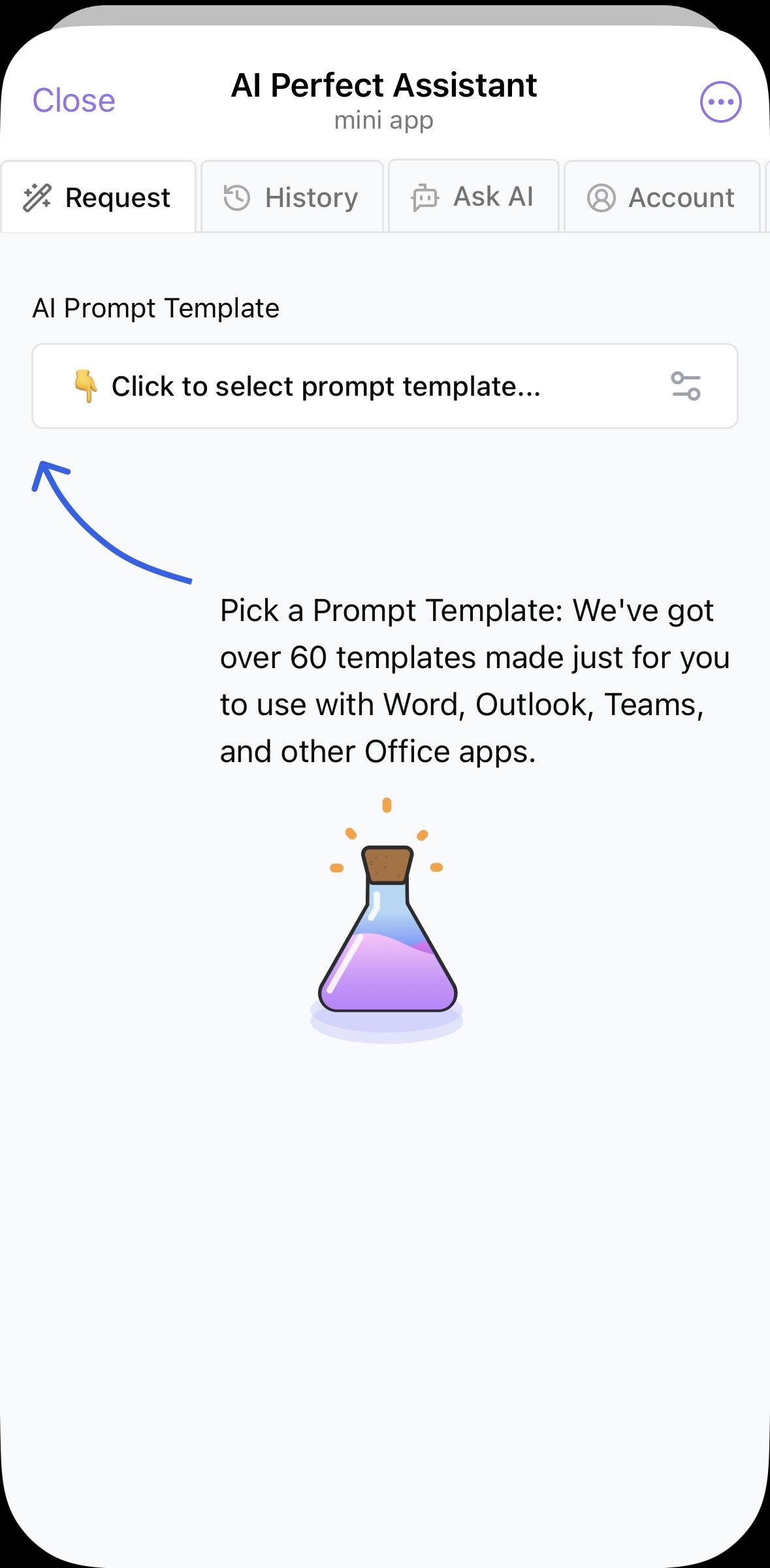Select the Request tab
770x1568 pixels.
[x=99, y=197]
